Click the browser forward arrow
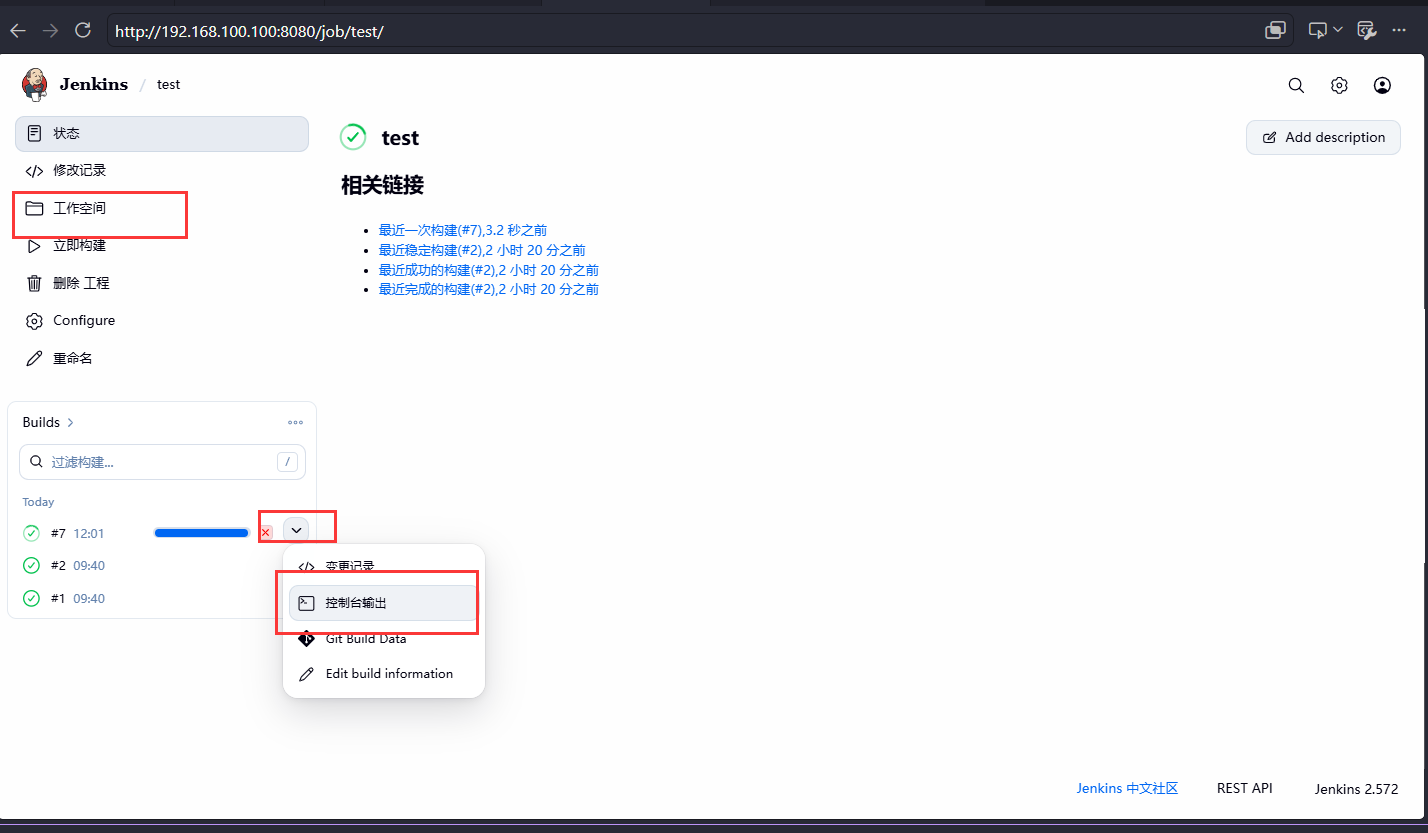 pyautogui.click(x=50, y=31)
